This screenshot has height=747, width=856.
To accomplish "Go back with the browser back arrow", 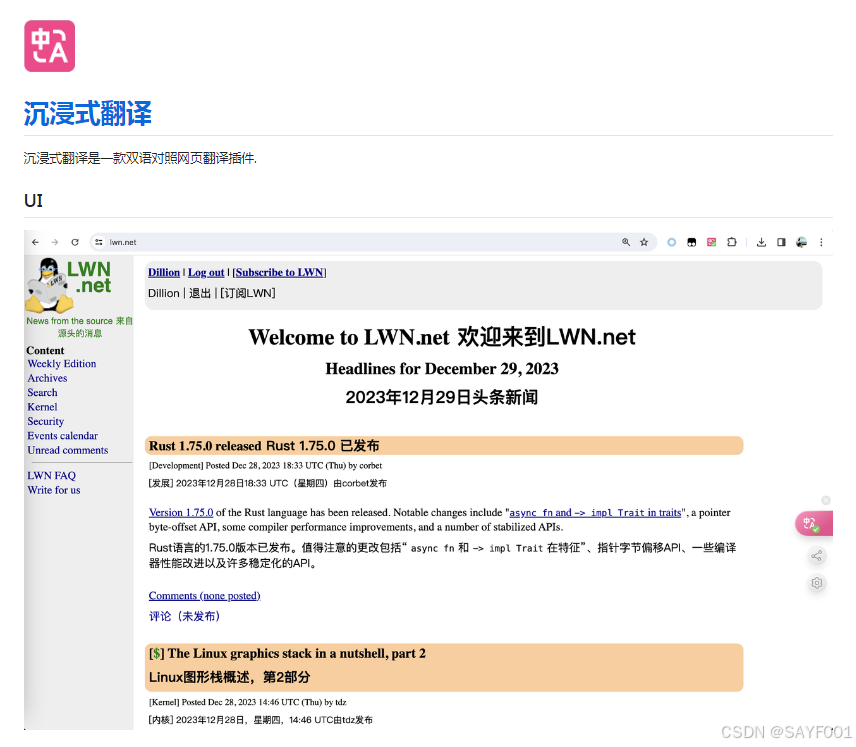I will pos(35,242).
